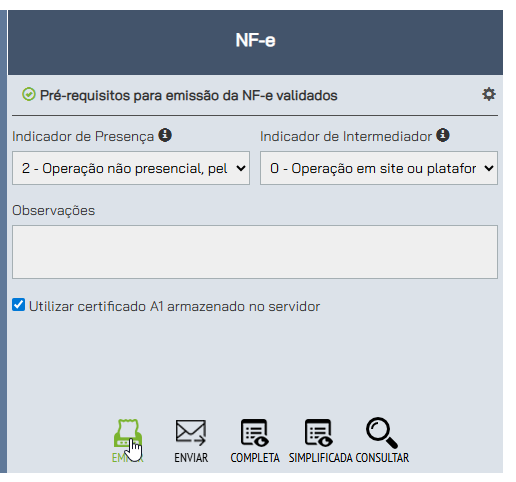
Task: Open the NF-e settings gear
Action: [x=489, y=94]
